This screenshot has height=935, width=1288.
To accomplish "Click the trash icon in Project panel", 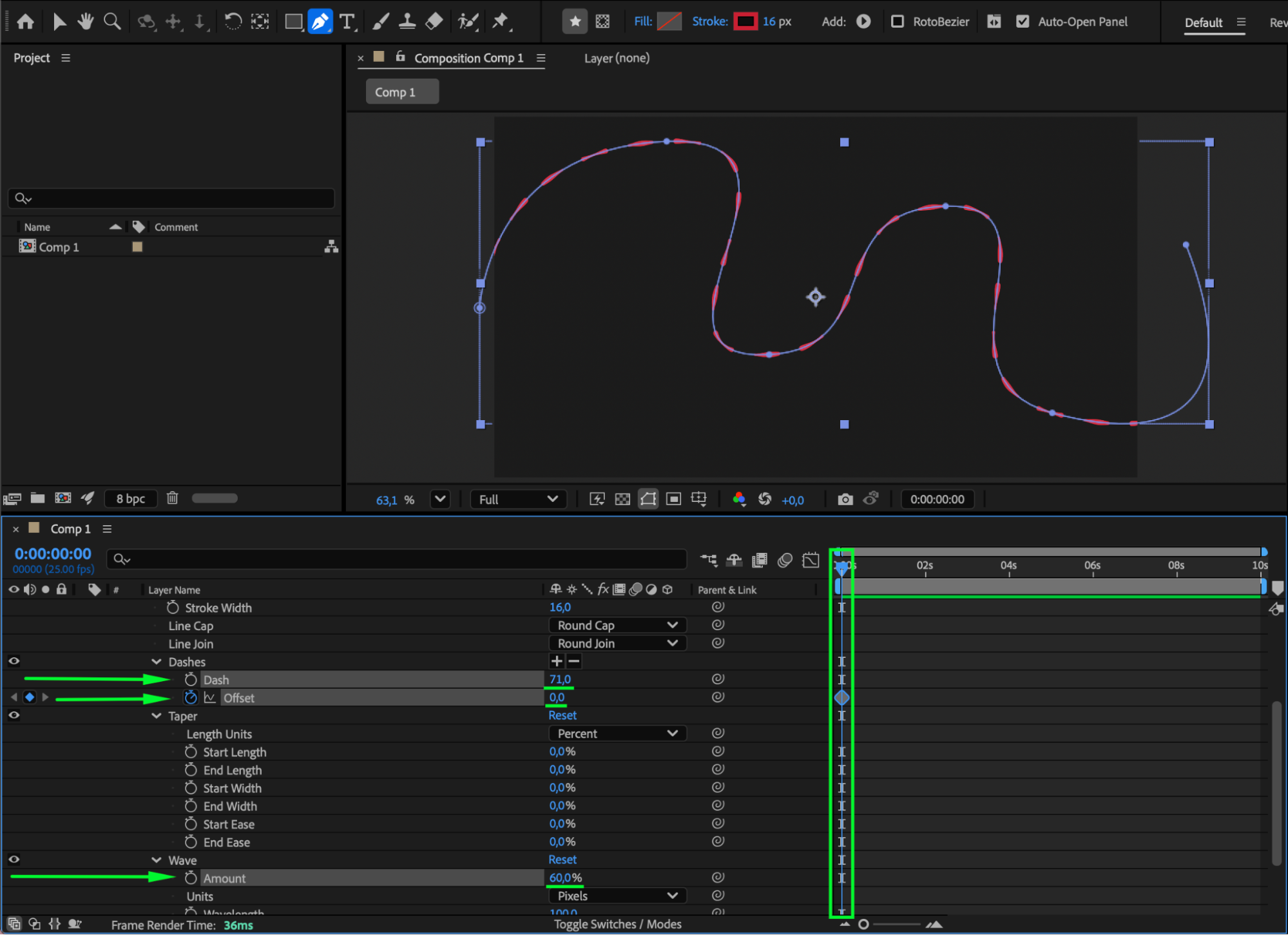I will tap(172, 498).
